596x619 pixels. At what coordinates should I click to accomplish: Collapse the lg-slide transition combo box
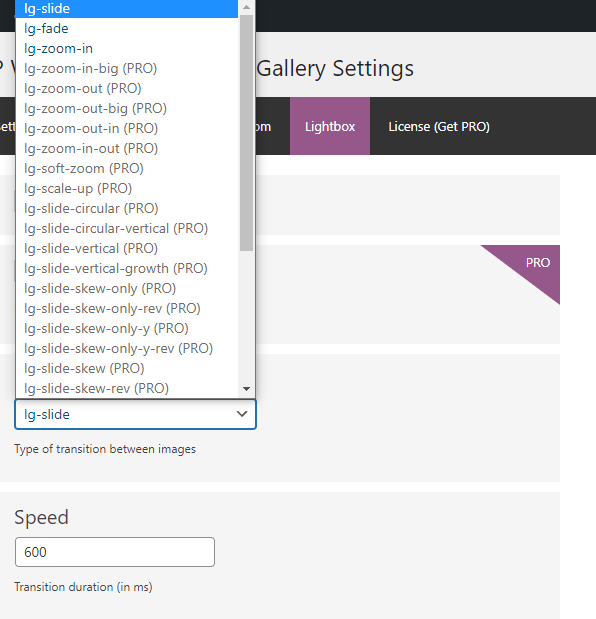pyautogui.click(x=135, y=414)
